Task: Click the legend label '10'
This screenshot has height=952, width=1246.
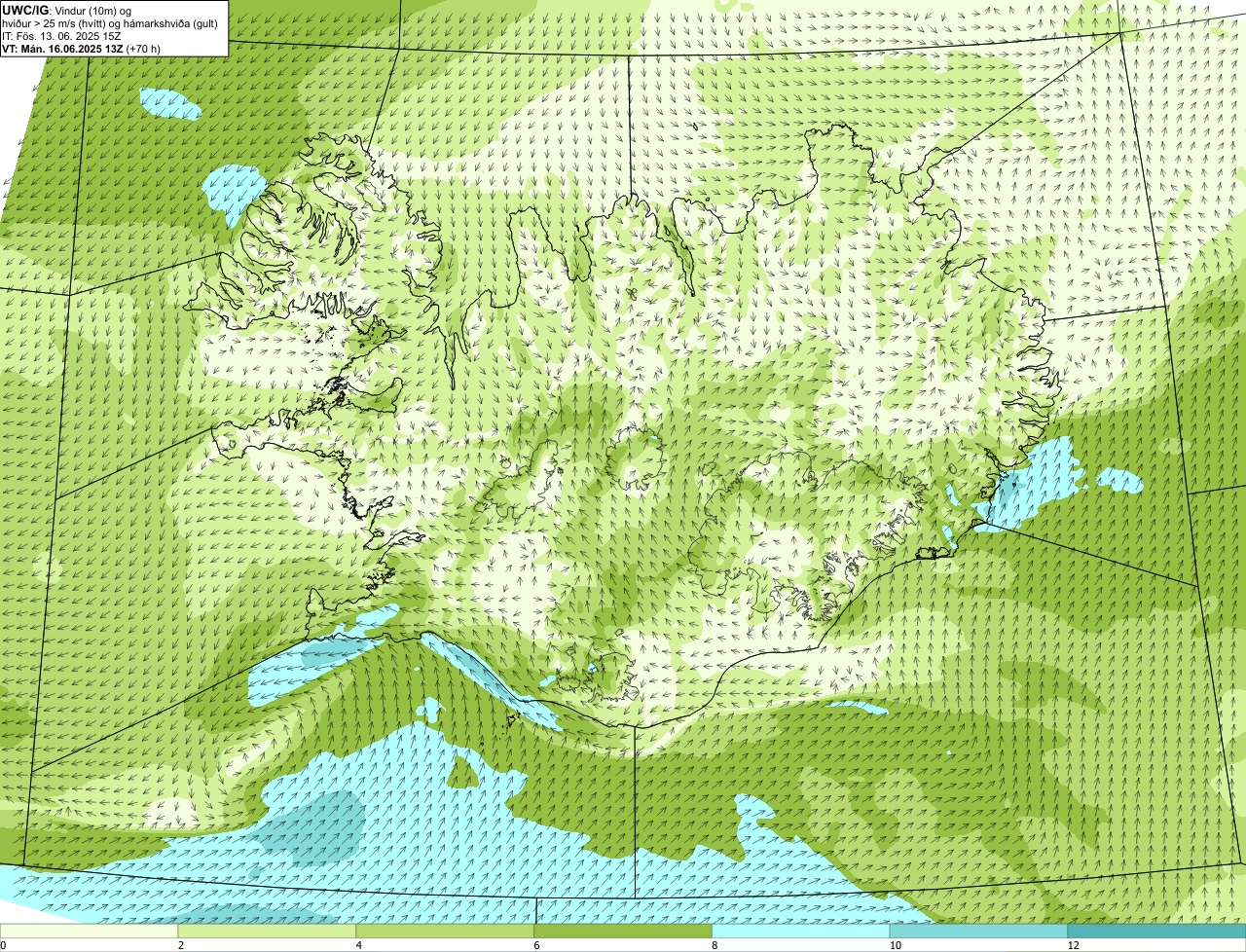Action: pos(895,945)
